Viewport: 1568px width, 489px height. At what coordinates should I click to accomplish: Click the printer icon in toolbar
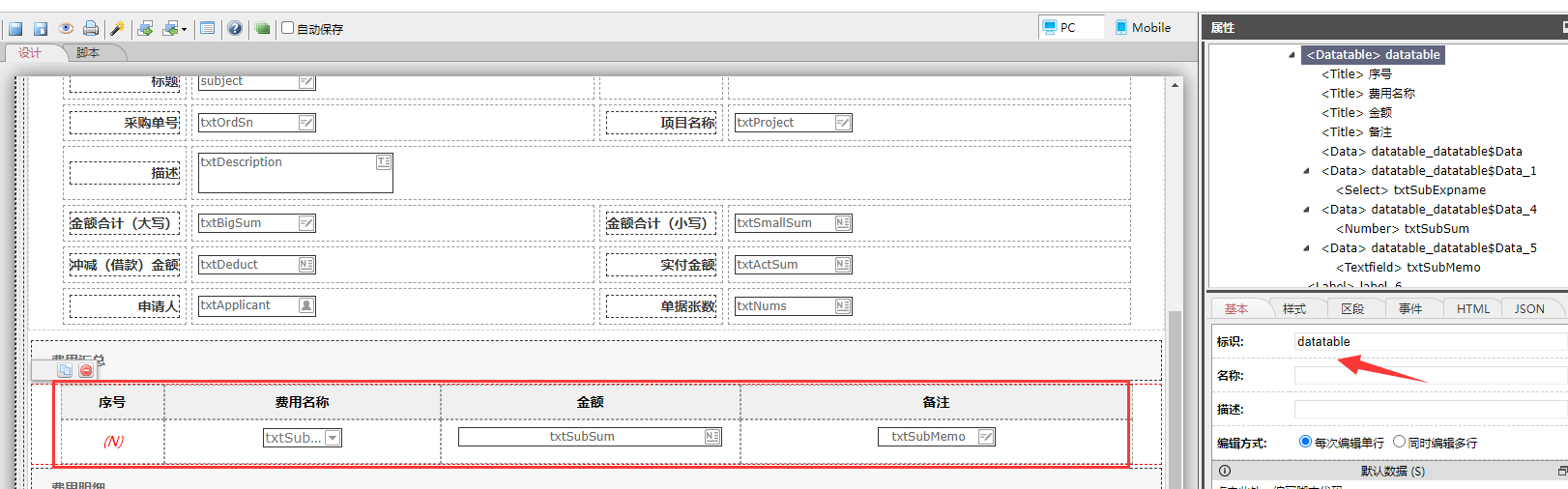coord(91,28)
